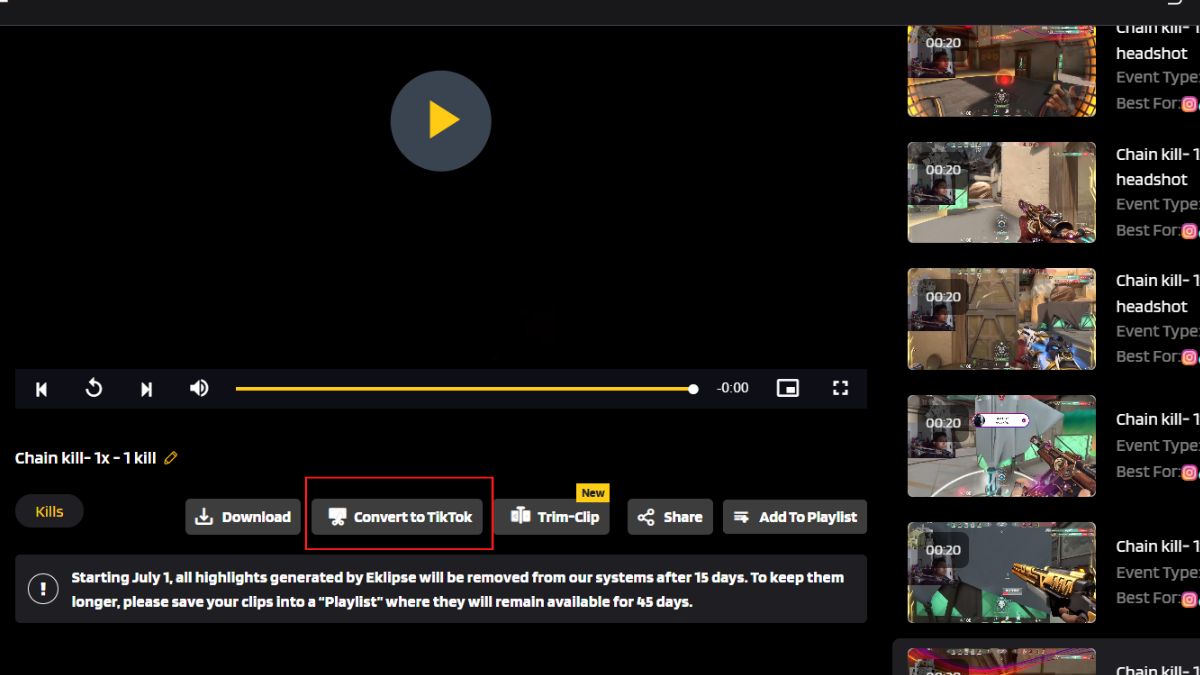Click the Instagram Best For link
The width and height of the screenshot is (1200, 675).
click(1189, 103)
